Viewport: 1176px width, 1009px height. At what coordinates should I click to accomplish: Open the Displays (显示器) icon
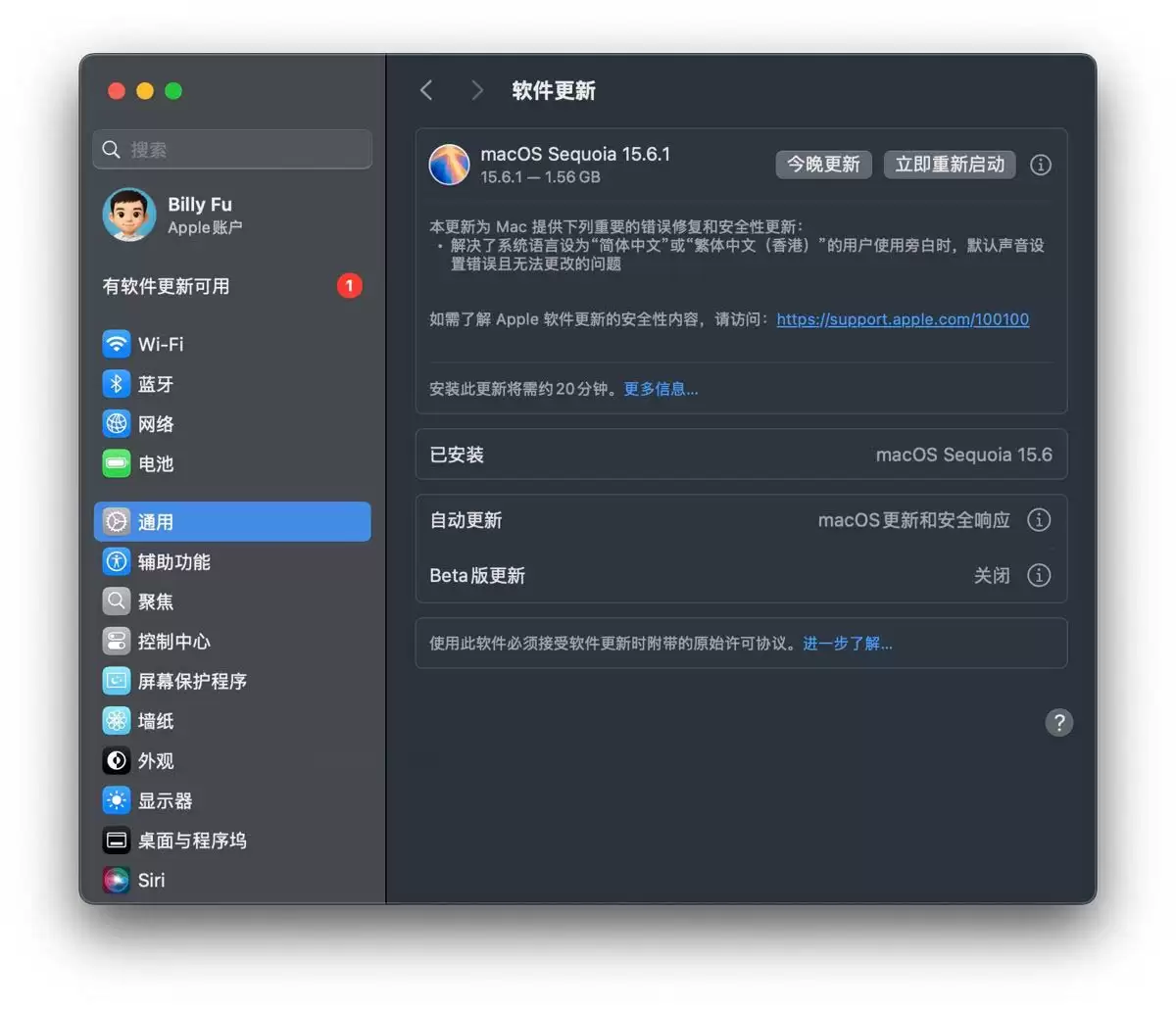(x=117, y=800)
